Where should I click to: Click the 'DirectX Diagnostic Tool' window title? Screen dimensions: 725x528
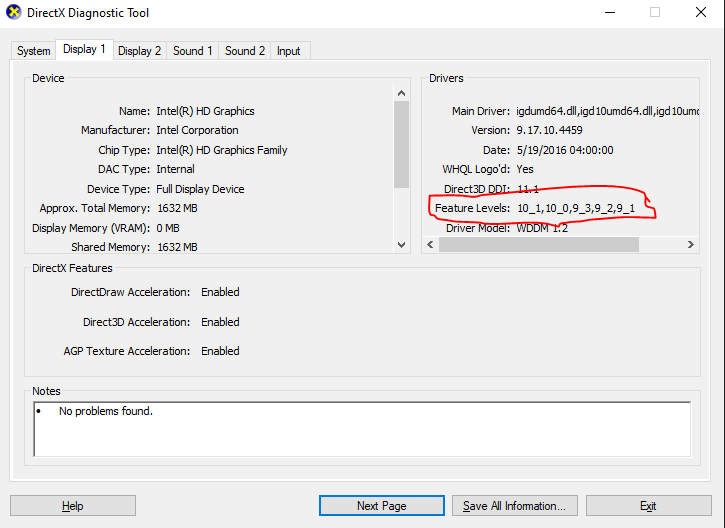tap(88, 13)
